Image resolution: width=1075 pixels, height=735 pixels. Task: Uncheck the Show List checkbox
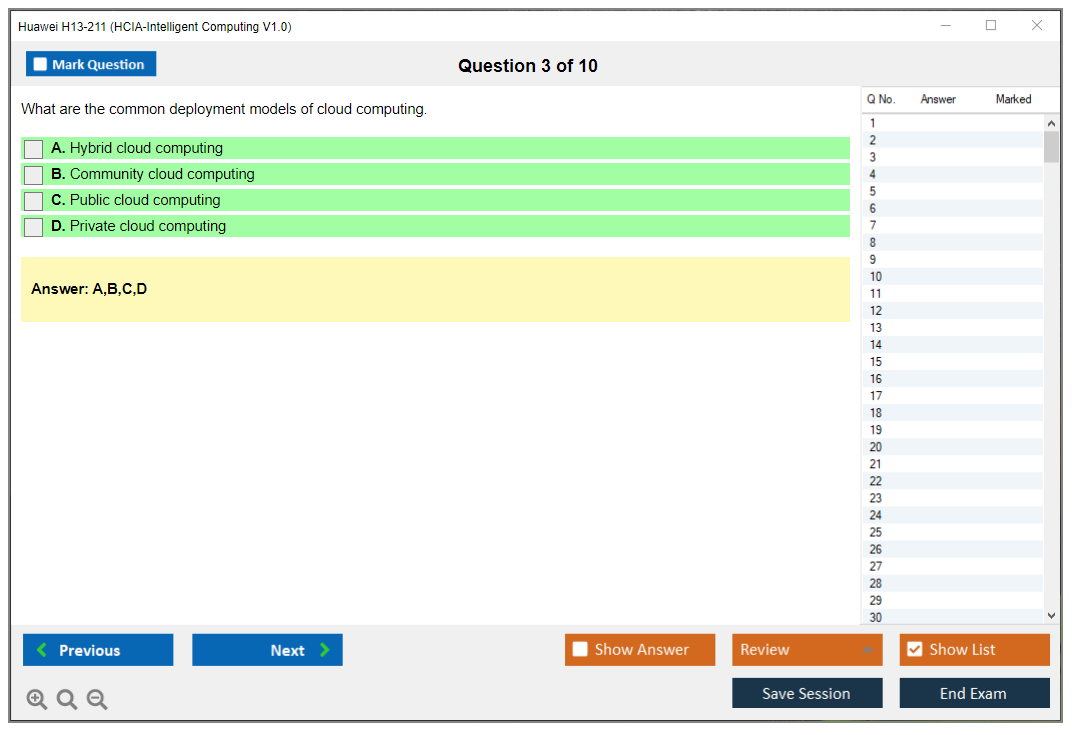[914, 650]
